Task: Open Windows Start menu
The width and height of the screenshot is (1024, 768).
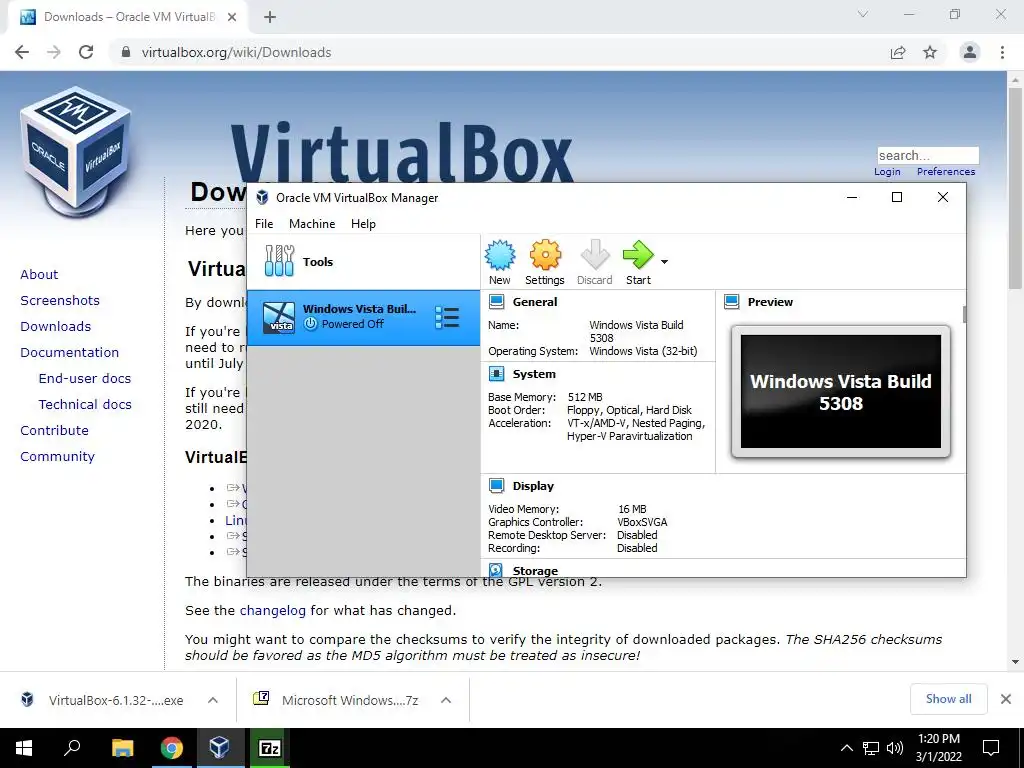Action: coord(24,748)
